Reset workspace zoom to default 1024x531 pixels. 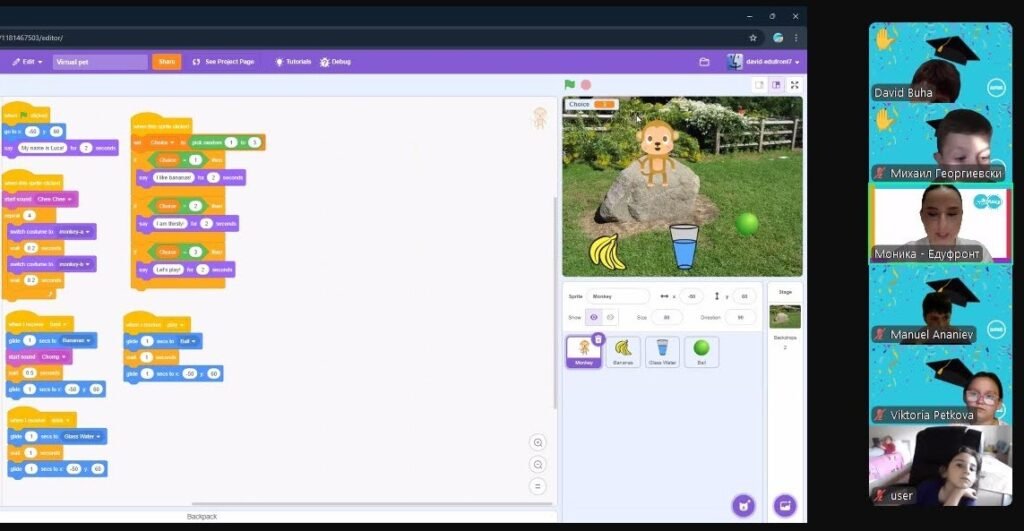(x=537, y=487)
